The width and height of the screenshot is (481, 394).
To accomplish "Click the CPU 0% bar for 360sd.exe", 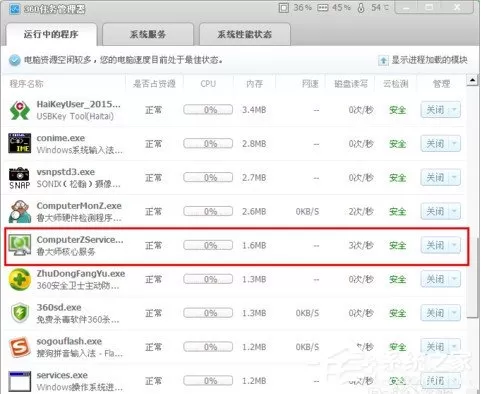I will pos(208,313).
